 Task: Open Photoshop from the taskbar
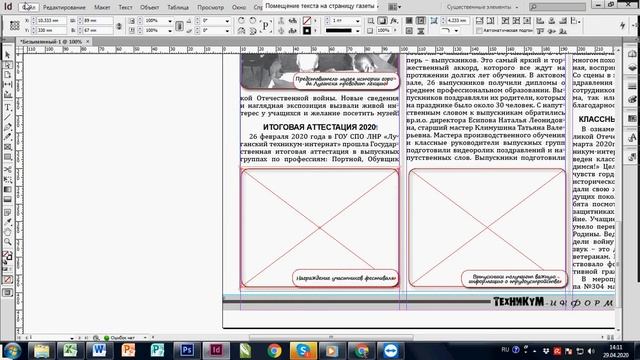[187, 350]
